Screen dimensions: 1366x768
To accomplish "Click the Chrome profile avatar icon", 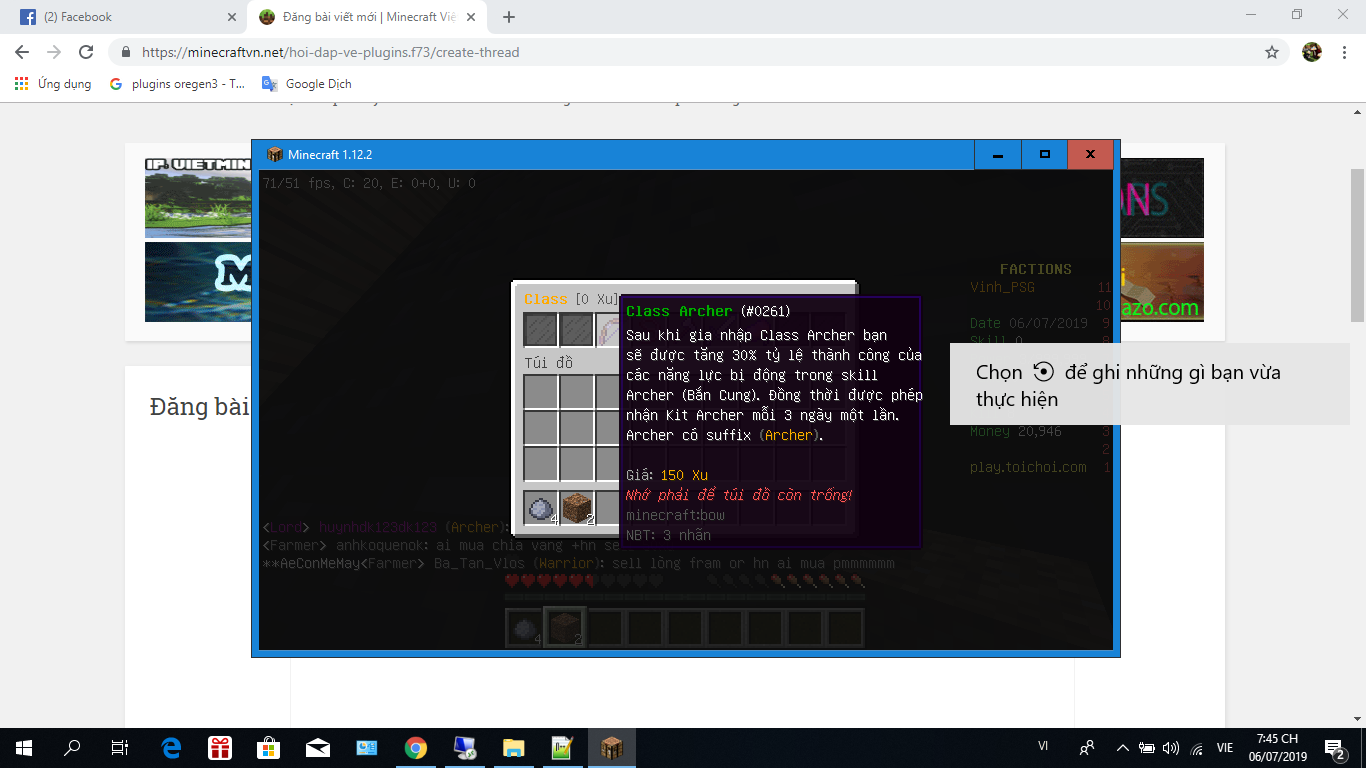I will pos(1311,52).
